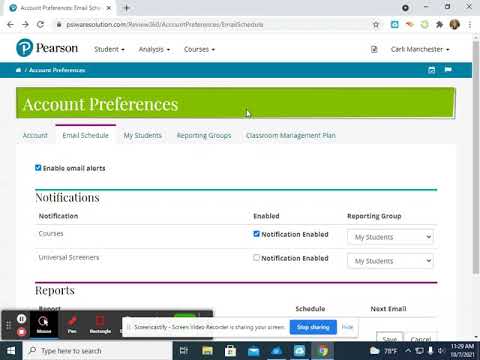The image size is (480, 360).
Task: Open File Explorer from taskbar
Action: [207, 351]
